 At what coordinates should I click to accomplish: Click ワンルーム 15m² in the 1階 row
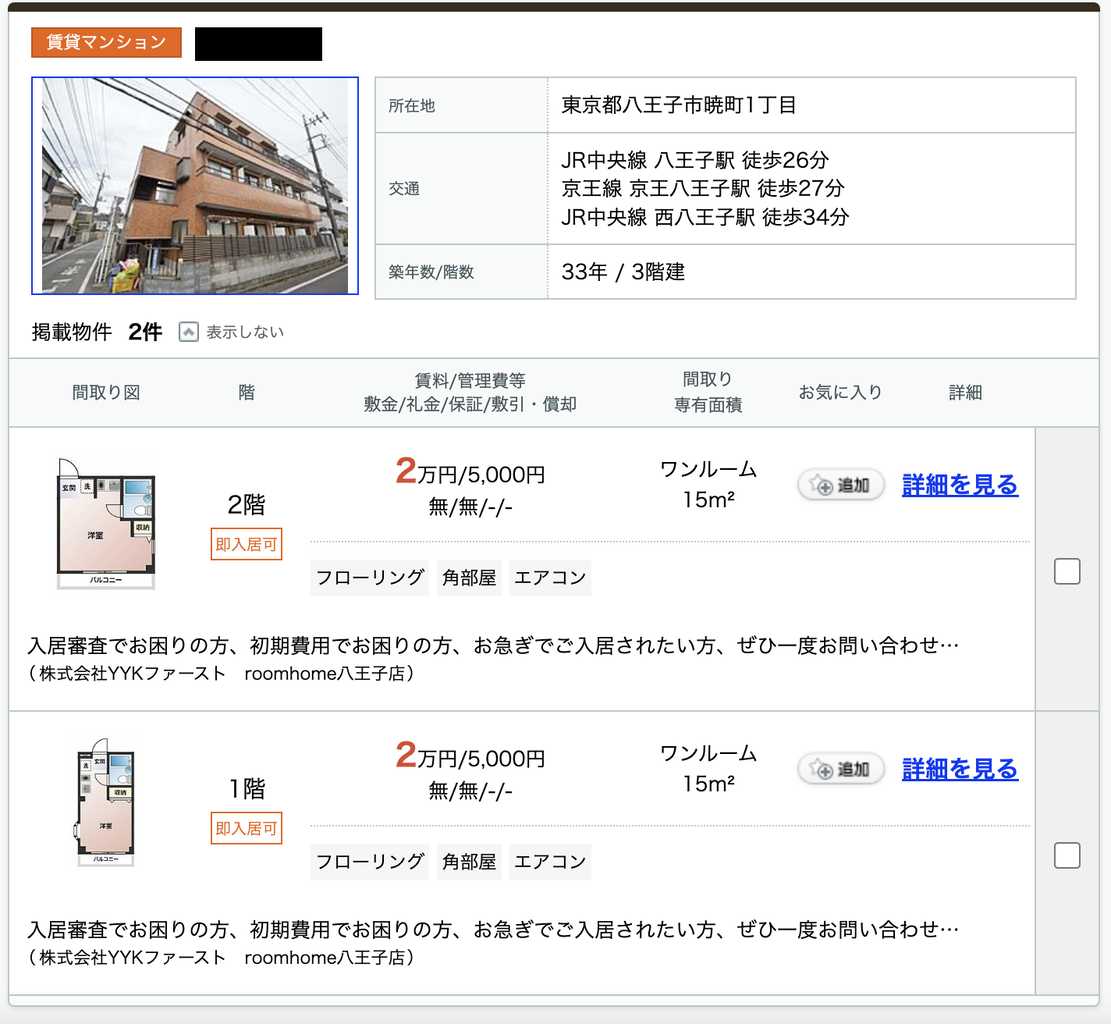click(x=709, y=769)
